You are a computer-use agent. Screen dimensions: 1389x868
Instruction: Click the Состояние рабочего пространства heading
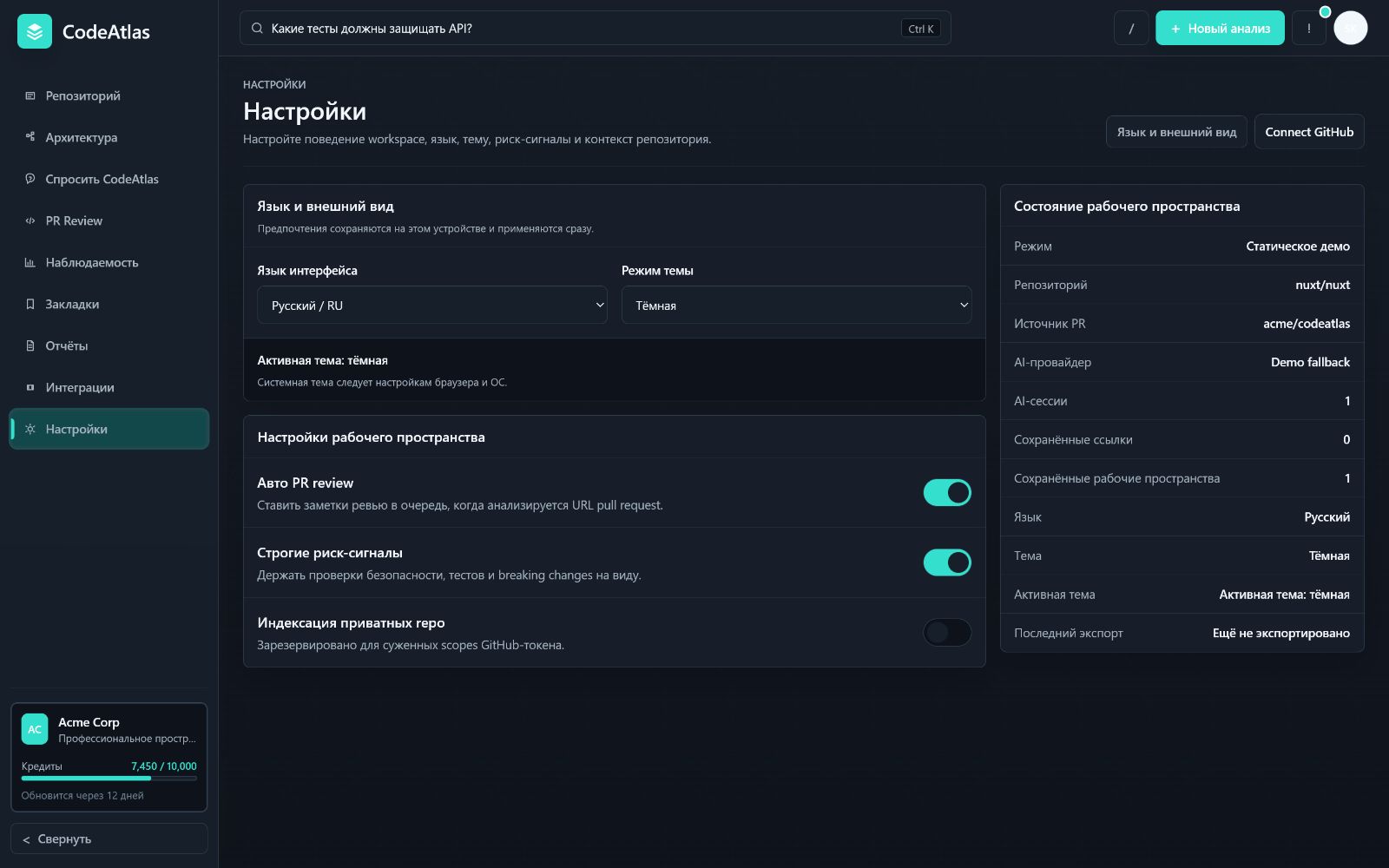pyautogui.click(x=1127, y=207)
